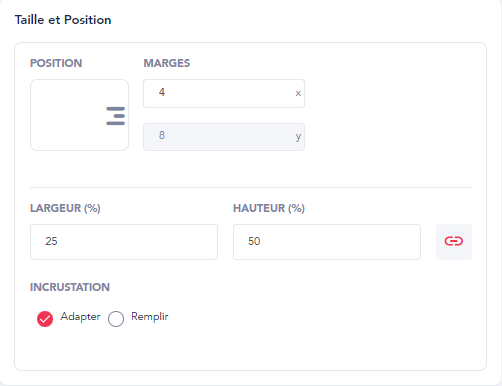Click the right-align position icon
The height and width of the screenshot is (386, 502).
pos(115,116)
